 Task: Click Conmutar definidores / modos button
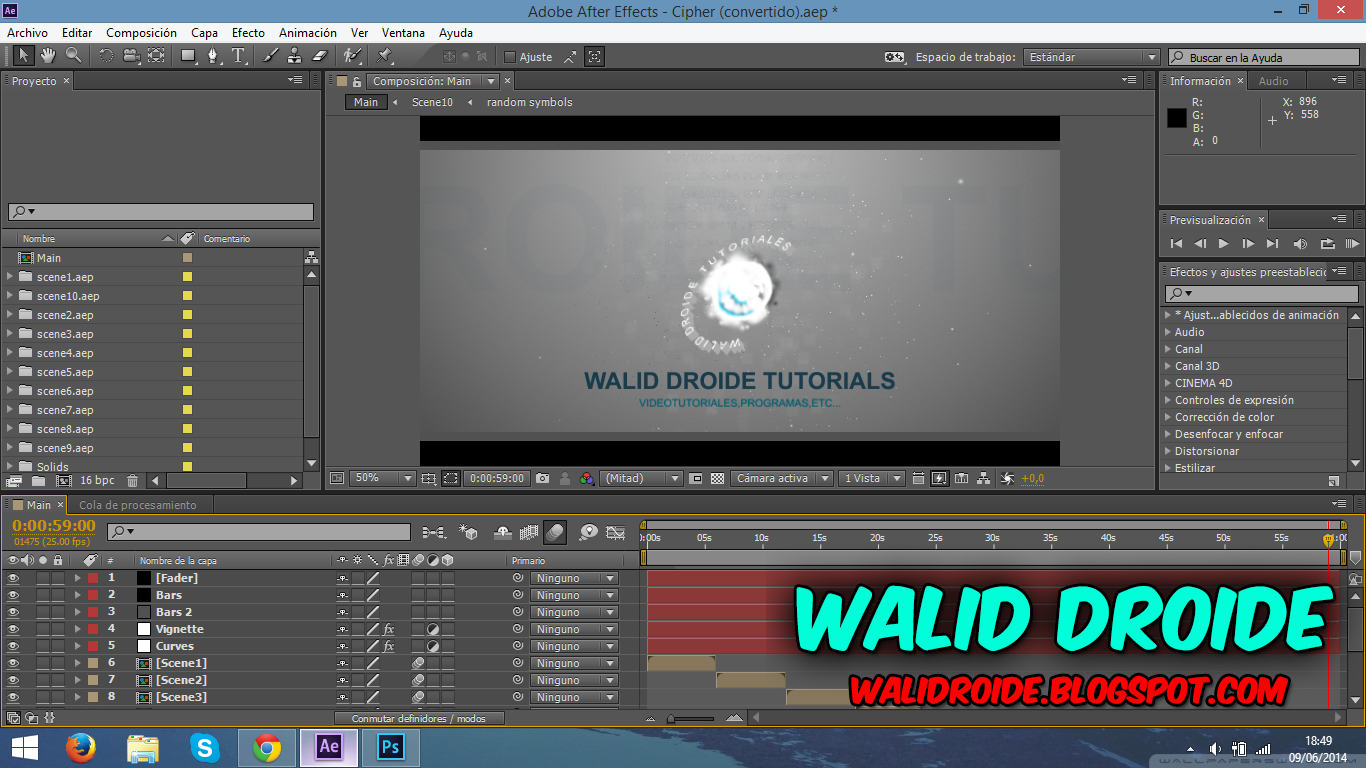click(419, 718)
